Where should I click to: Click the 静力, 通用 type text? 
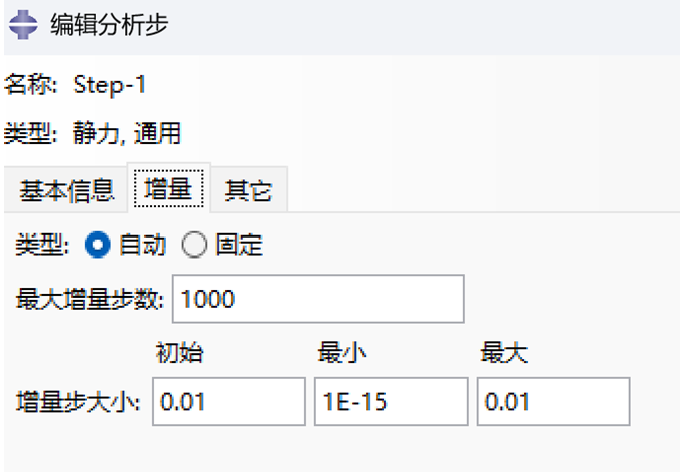[x=127, y=133]
